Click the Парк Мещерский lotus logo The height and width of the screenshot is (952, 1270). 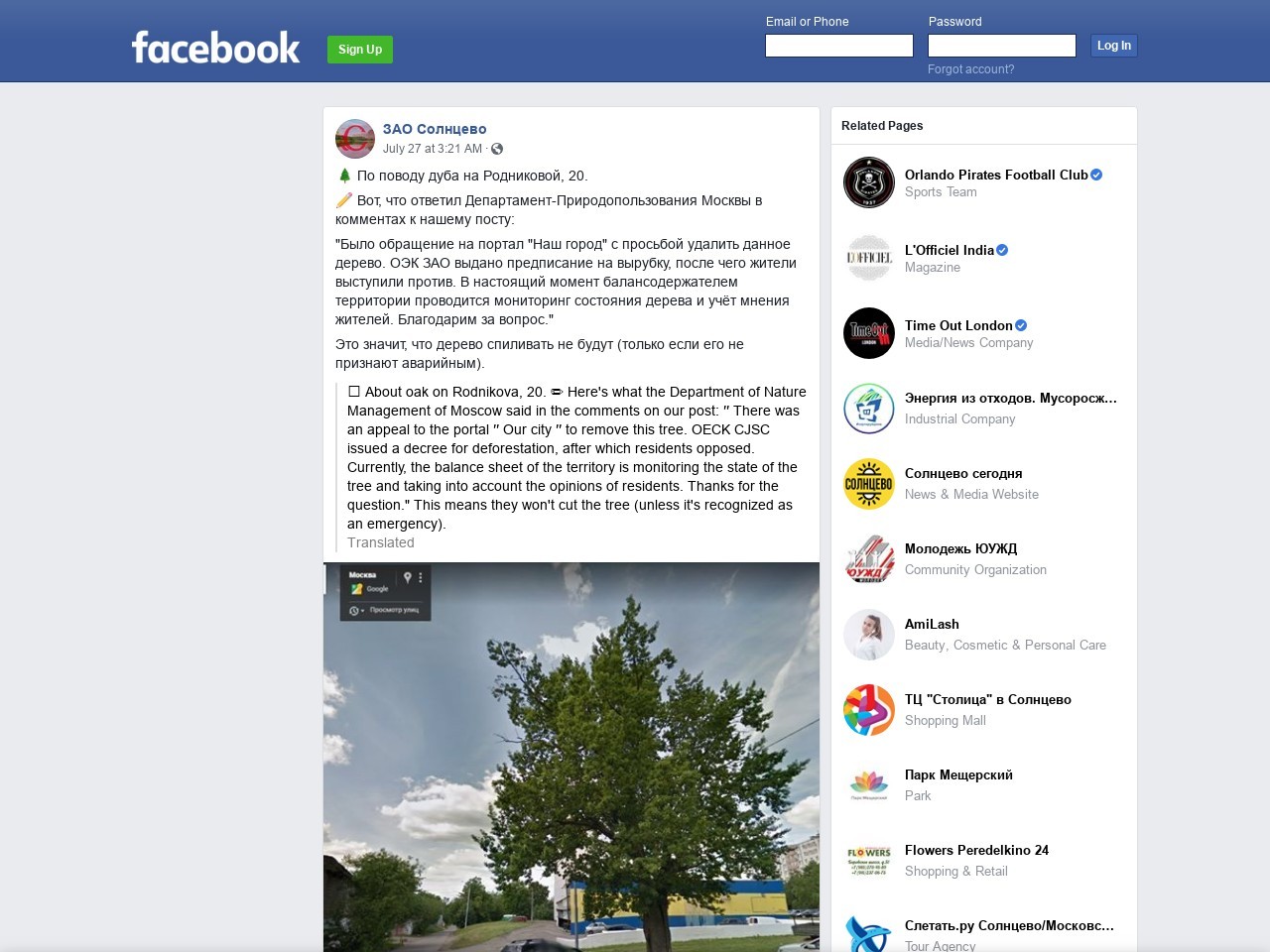[869, 785]
